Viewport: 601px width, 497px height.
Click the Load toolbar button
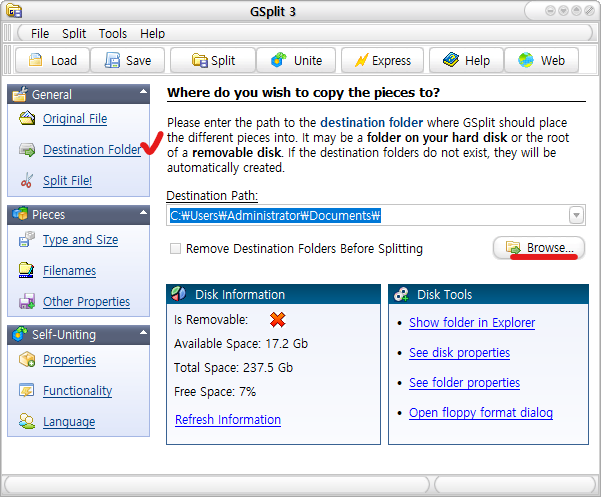tap(53, 60)
